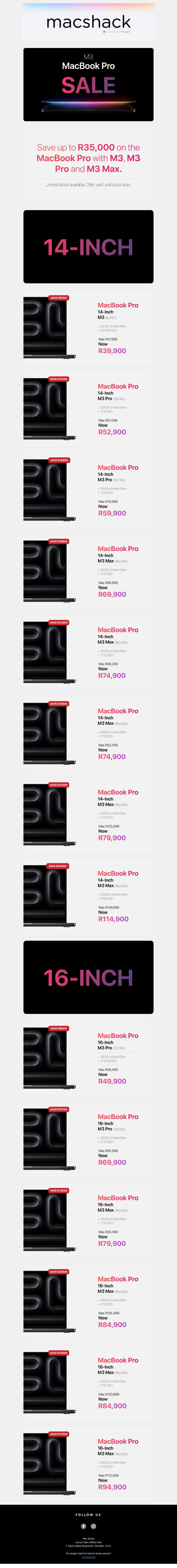Open the M3 MacBook Pro SALE banner
The width and height of the screenshot is (177, 1568).
[x=89, y=85]
